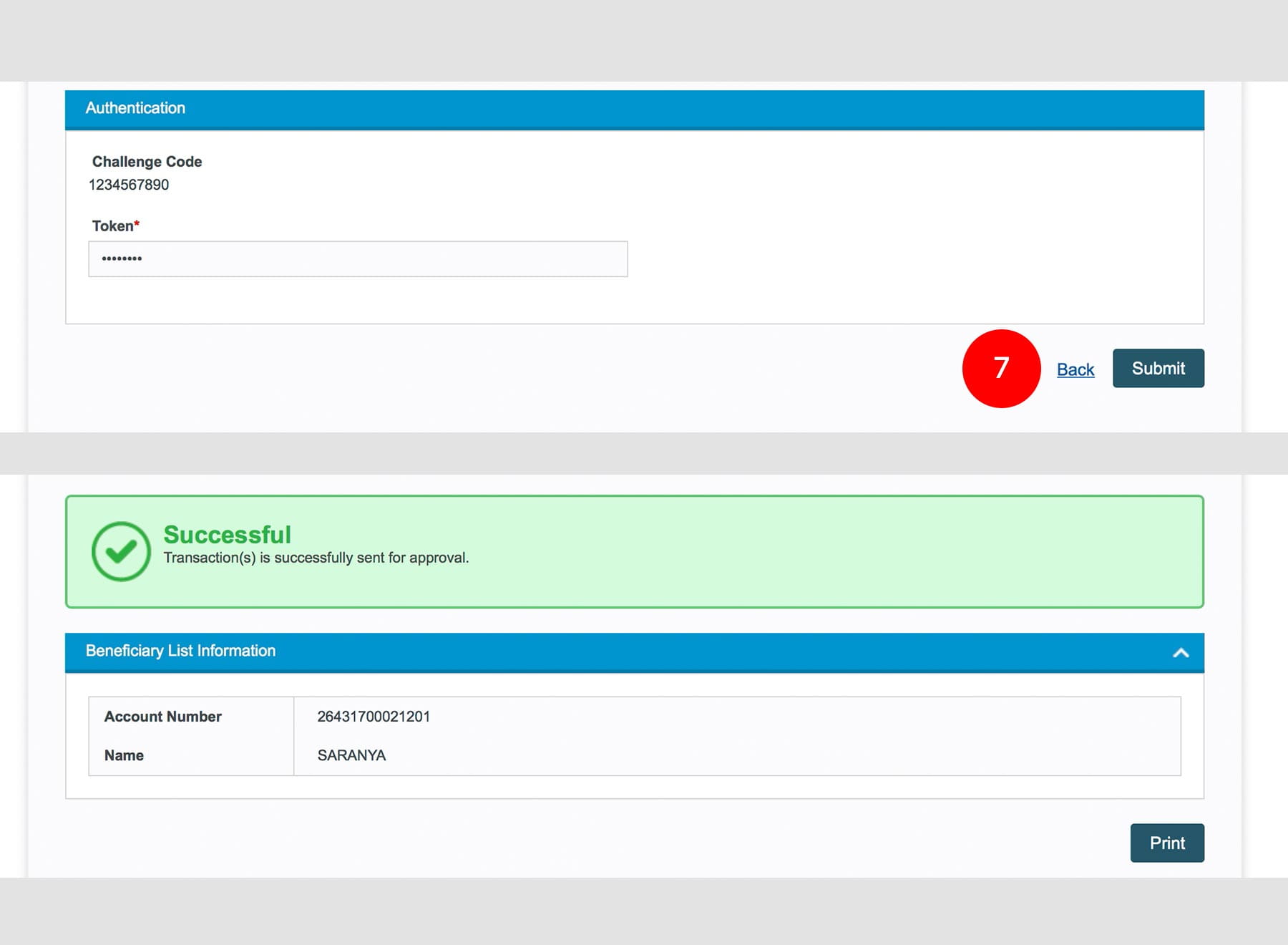1288x945 pixels.
Task: Click empty area of green success banner
Action: coord(787,551)
